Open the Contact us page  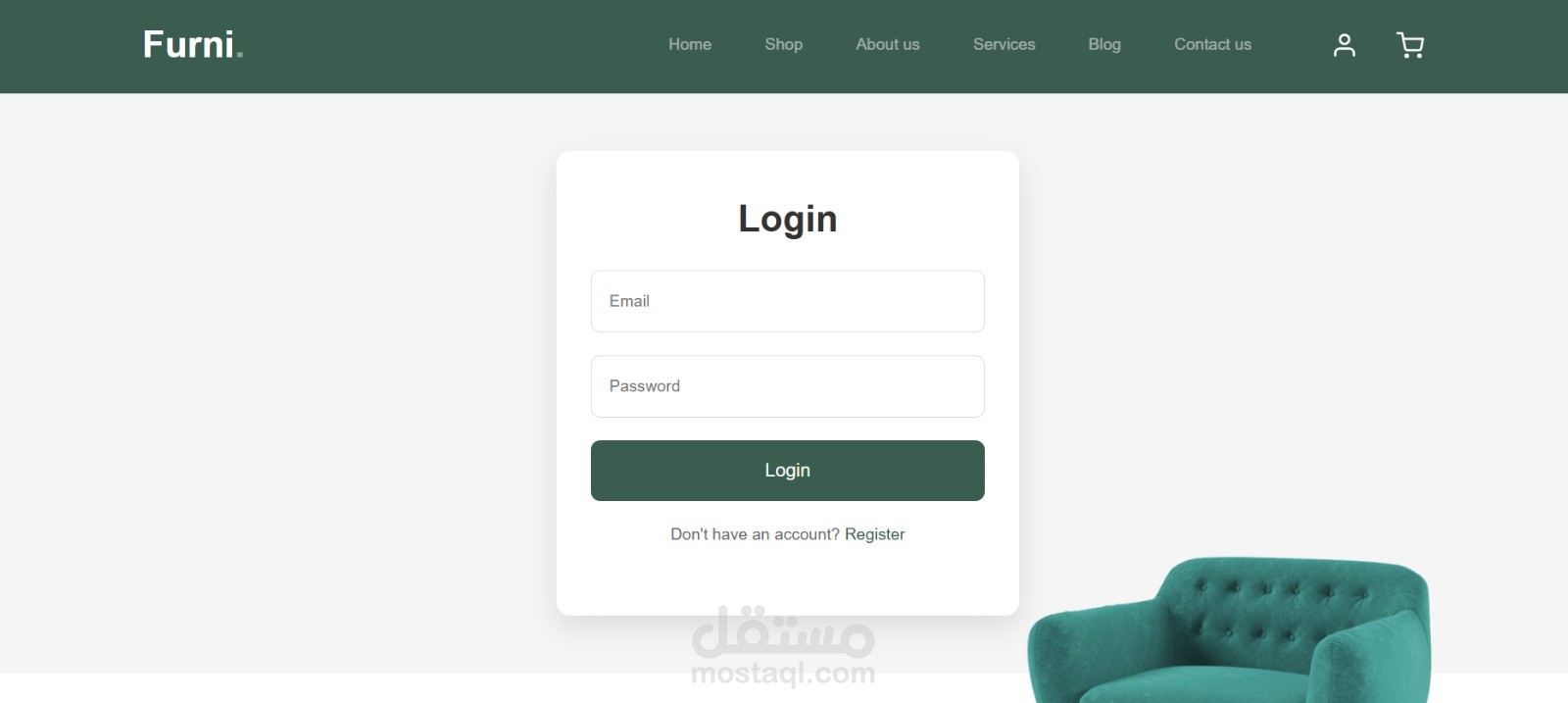coord(1213,44)
